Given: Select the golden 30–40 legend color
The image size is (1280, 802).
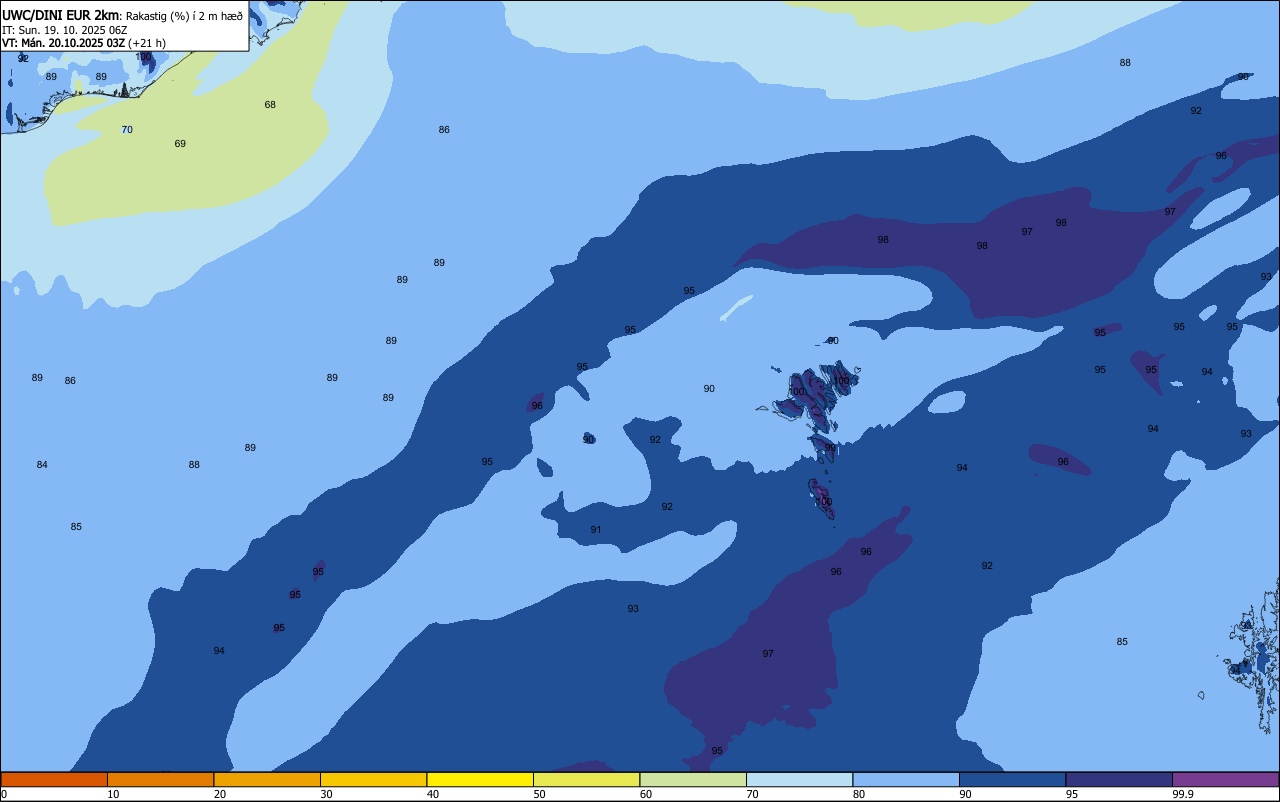Looking at the screenshot, I should (373, 779).
